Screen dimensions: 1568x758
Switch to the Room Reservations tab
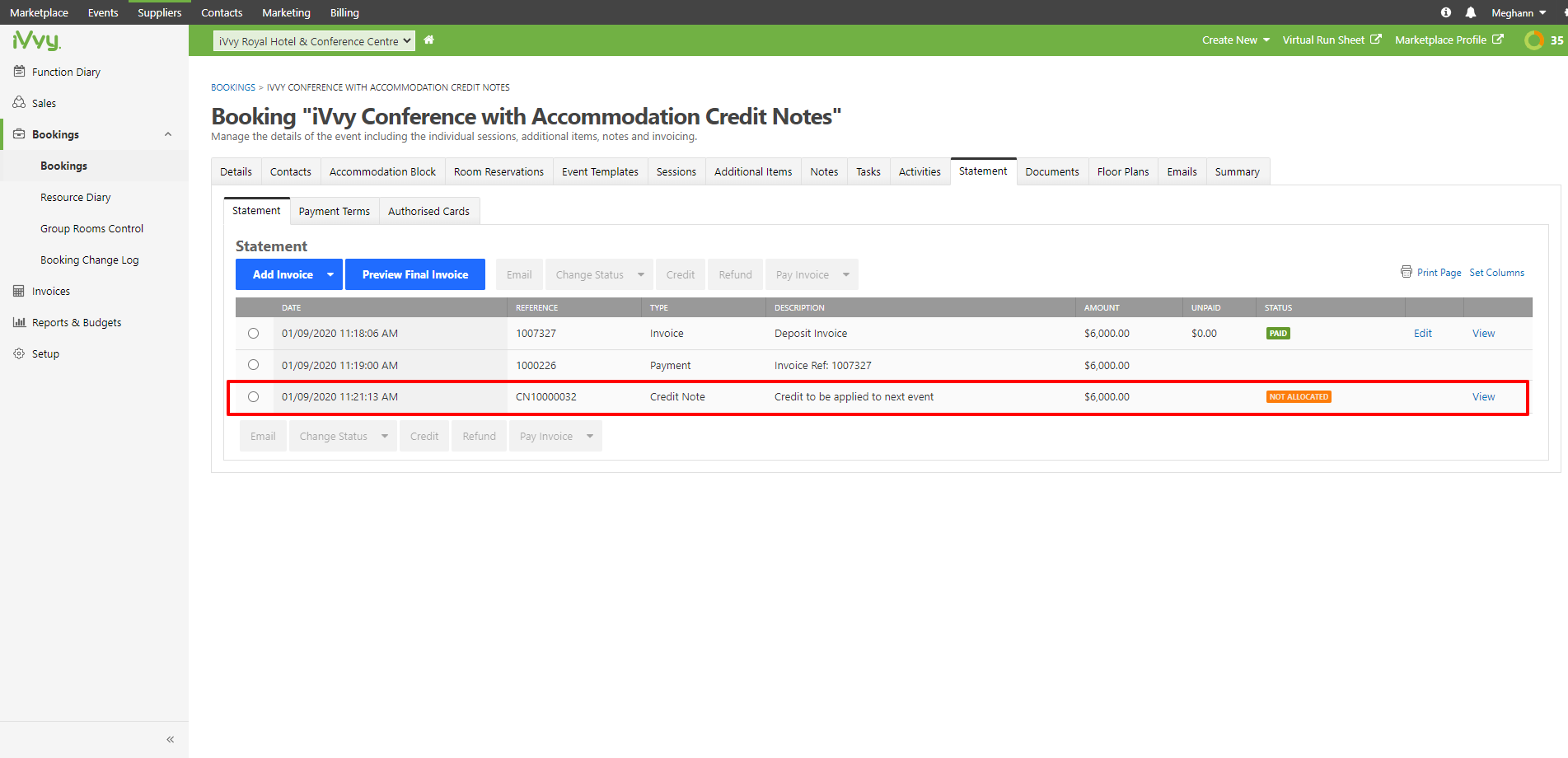[498, 171]
